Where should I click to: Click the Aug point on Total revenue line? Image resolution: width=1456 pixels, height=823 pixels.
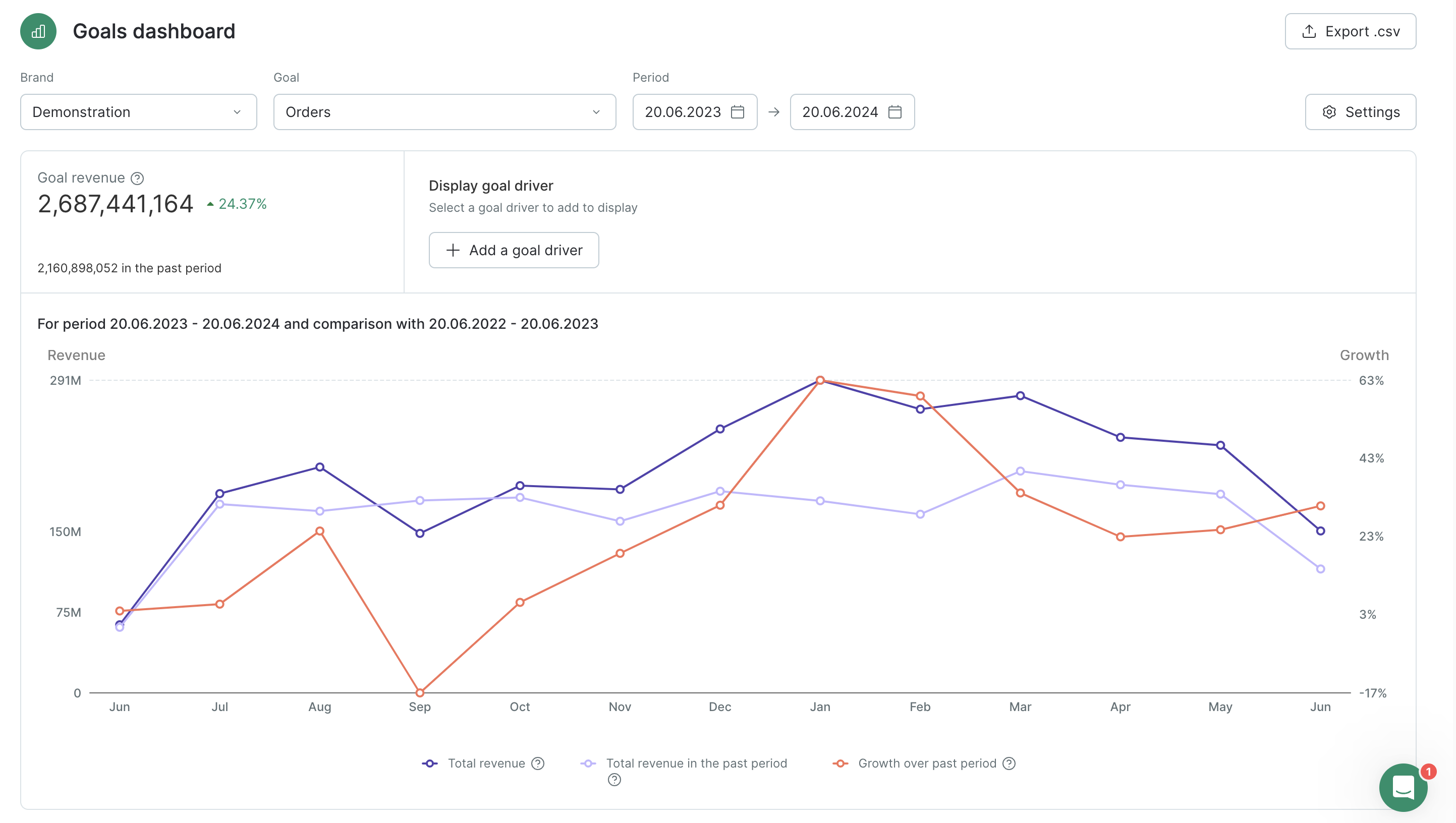point(319,467)
